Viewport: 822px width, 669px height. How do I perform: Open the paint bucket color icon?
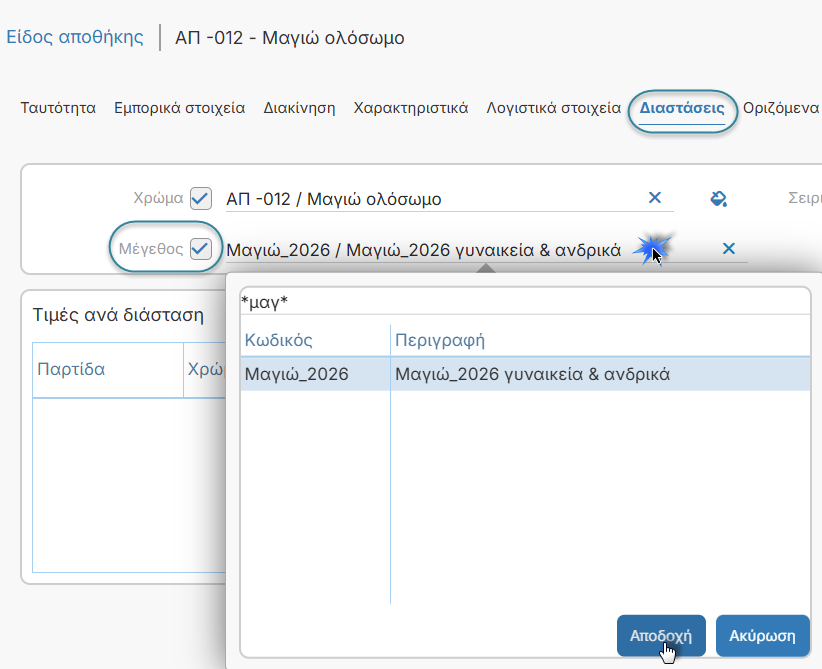point(718,199)
